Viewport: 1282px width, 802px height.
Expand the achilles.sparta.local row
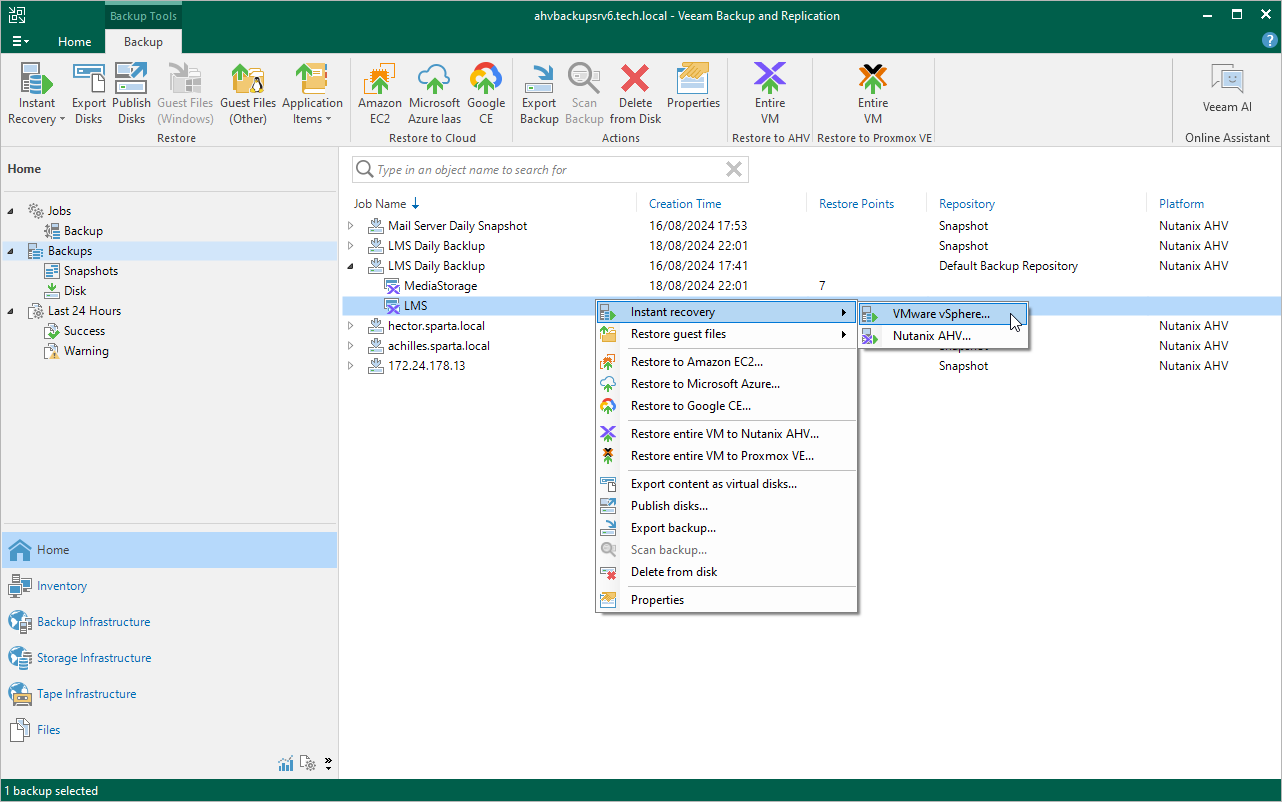pos(351,346)
